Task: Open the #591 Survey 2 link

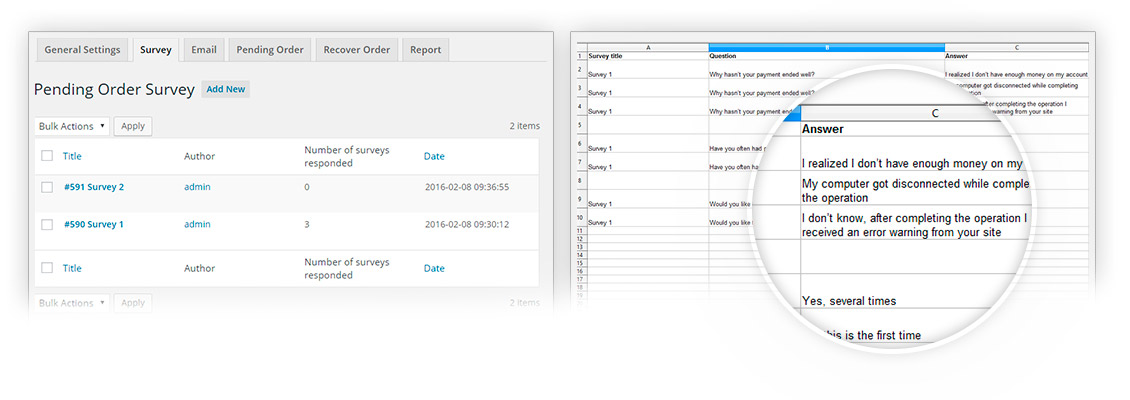Action: pos(94,187)
